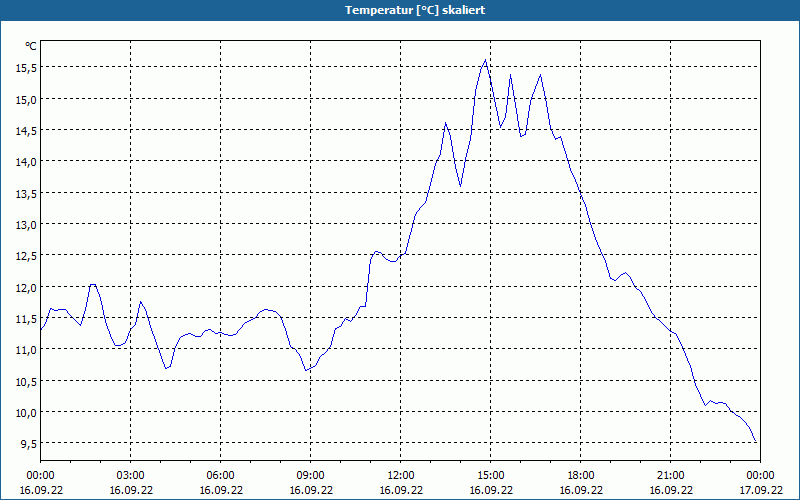Click the 16.09.22 date under 12:00
The image size is (800, 500).
coord(401,490)
